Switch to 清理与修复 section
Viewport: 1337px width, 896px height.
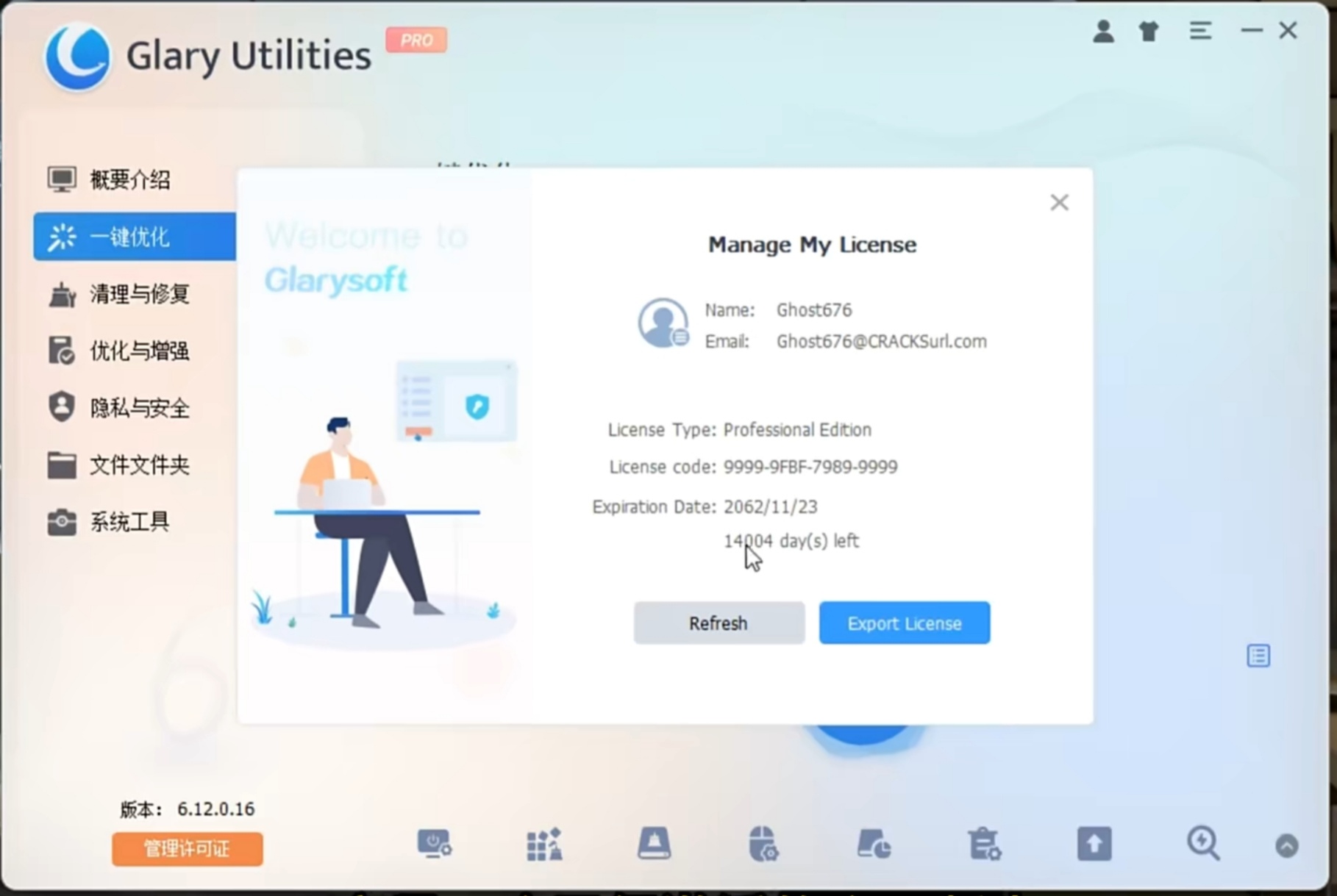coord(139,294)
